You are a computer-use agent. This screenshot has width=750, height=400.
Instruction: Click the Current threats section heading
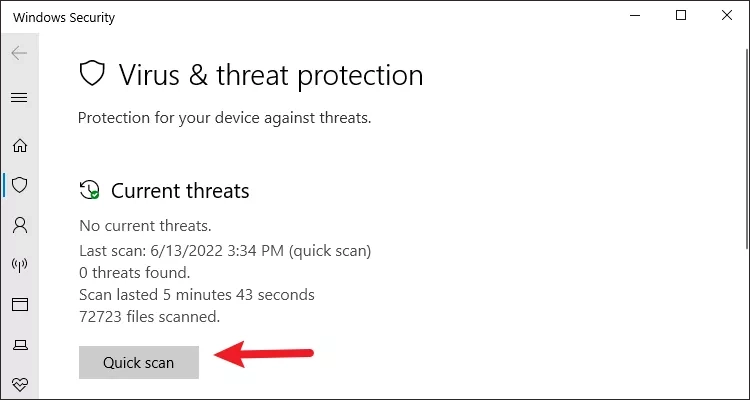180,190
